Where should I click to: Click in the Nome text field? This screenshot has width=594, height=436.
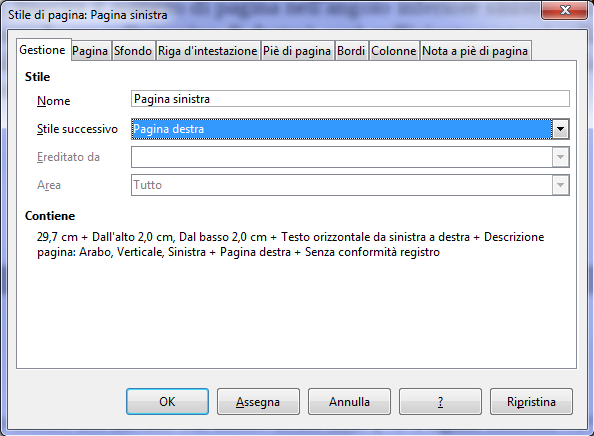[x=350, y=99]
